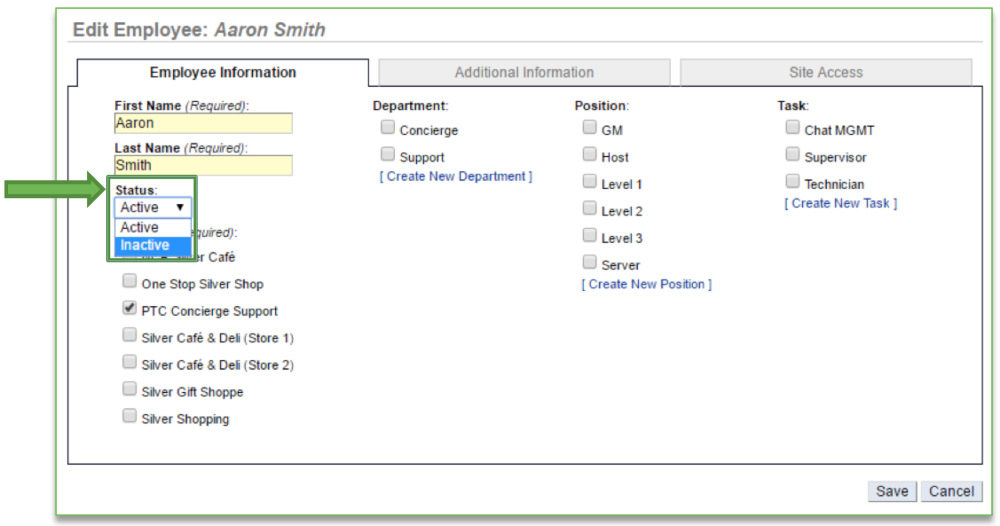Tick the GM position checkbox
This screenshot has height=526, width=1000.
pyautogui.click(x=589, y=128)
